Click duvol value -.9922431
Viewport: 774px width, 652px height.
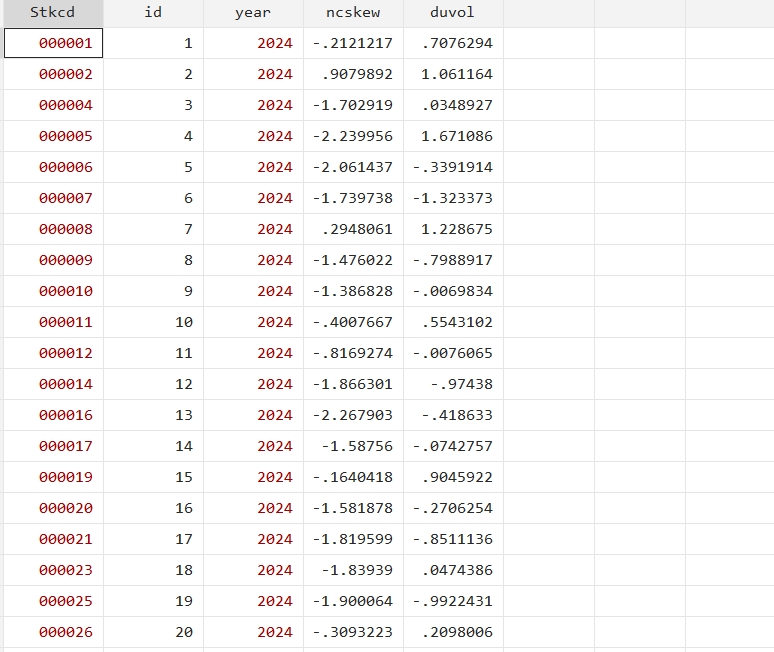pyautogui.click(x=453, y=601)
